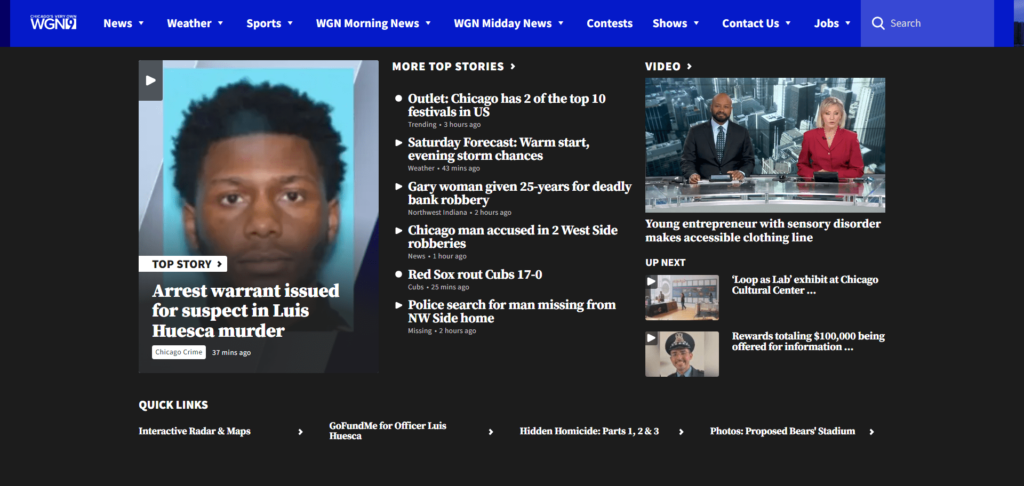Open WGN Morning News menu
Screen dimensions: 1024x486
(x=368, y=24)
